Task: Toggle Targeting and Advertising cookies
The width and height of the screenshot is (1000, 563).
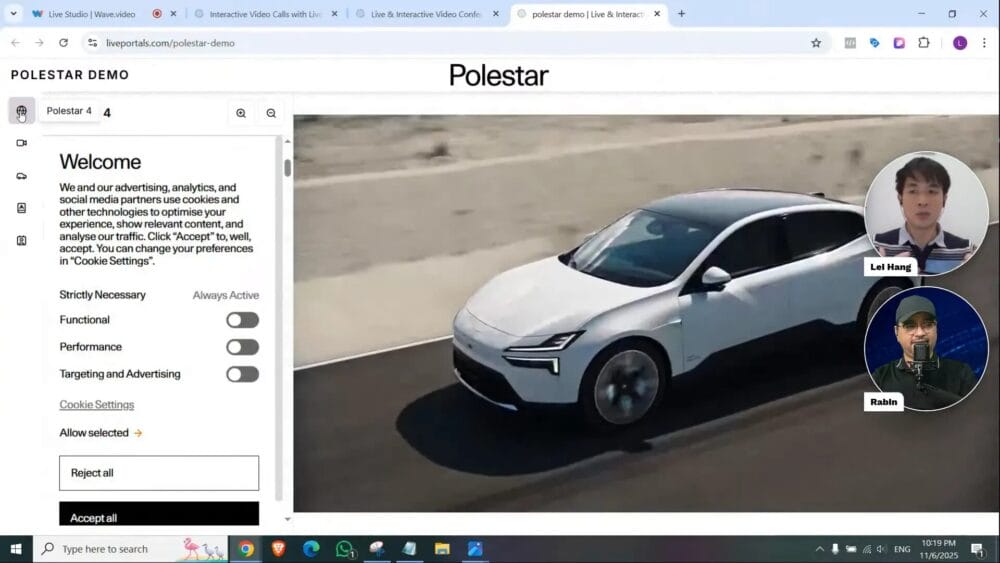Action: [242, 374]
